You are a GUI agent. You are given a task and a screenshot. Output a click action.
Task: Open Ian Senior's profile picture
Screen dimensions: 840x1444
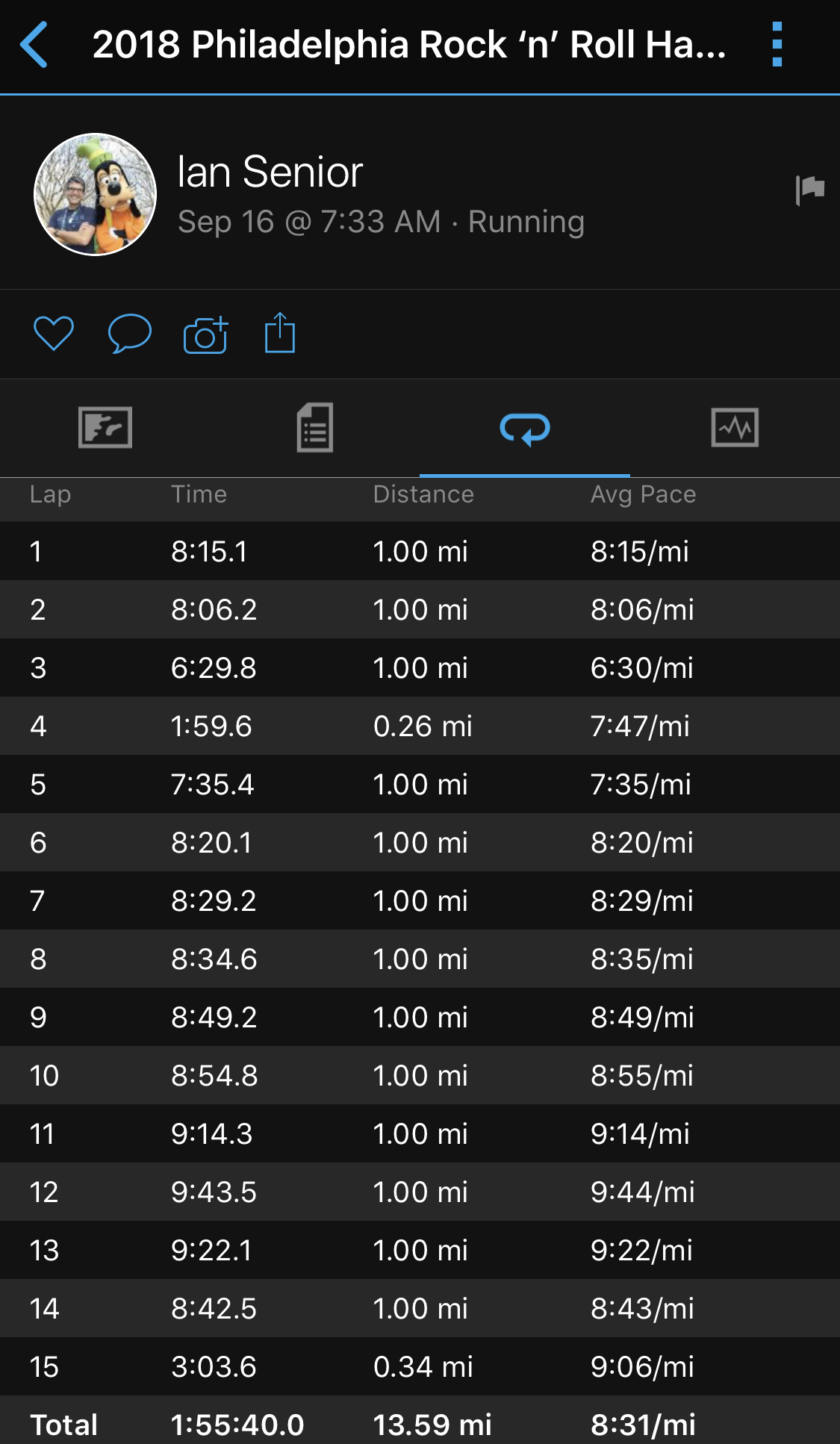(x=96, y=195)
